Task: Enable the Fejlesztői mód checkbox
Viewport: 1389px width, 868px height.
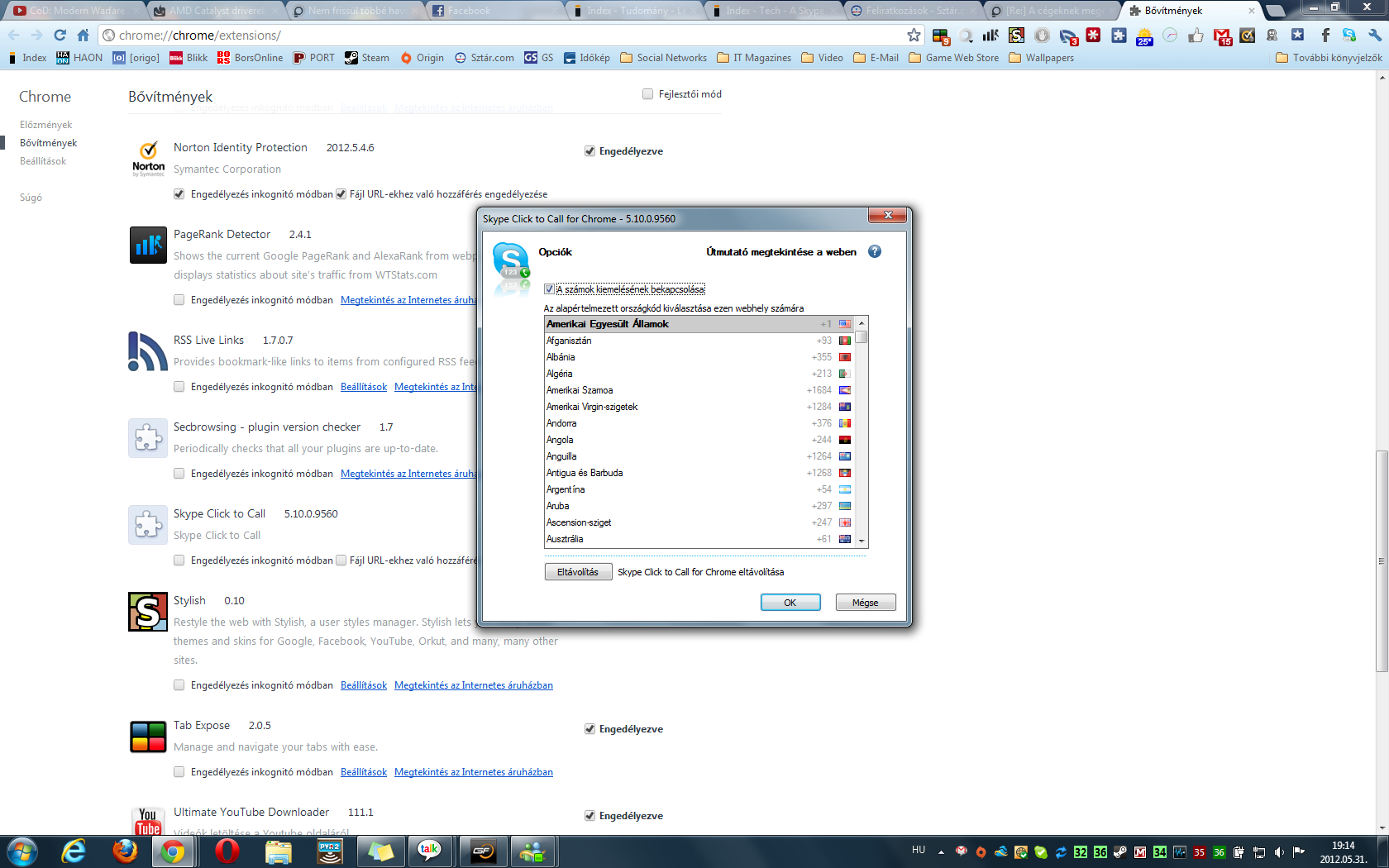Action: [648, 94]
